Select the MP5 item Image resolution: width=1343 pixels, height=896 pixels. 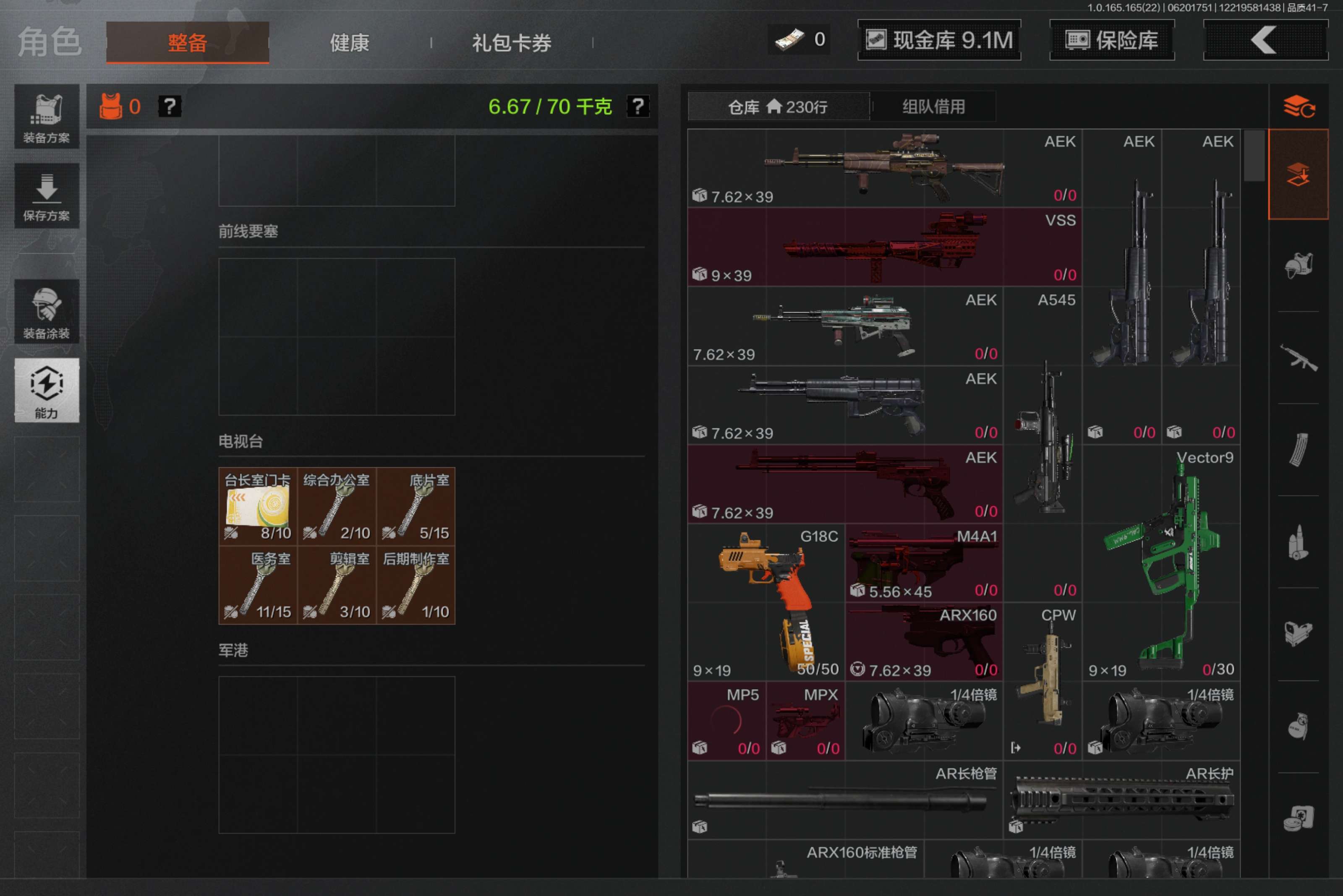coord(726,721)
